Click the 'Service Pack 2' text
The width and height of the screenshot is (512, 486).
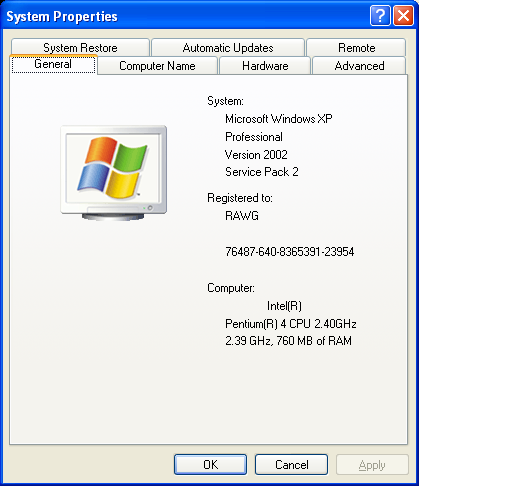[x=262, y=172]
